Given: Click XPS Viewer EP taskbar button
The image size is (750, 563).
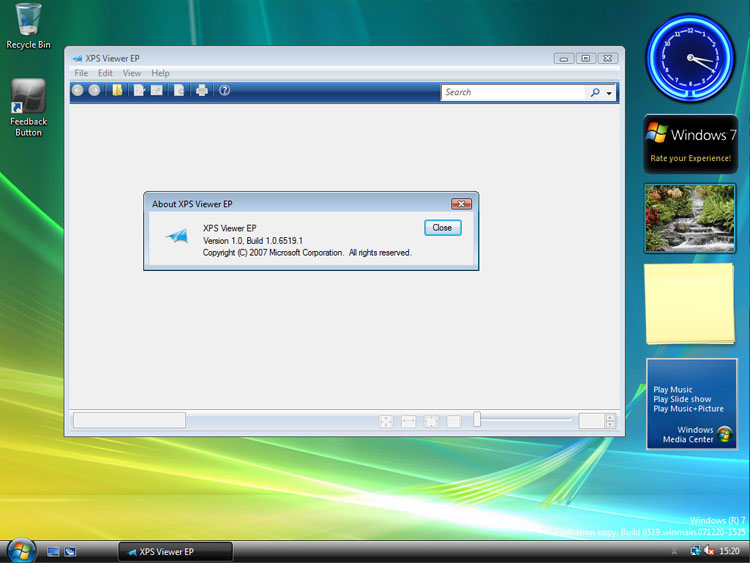Looking at the screenshot, I should [176, 552].
